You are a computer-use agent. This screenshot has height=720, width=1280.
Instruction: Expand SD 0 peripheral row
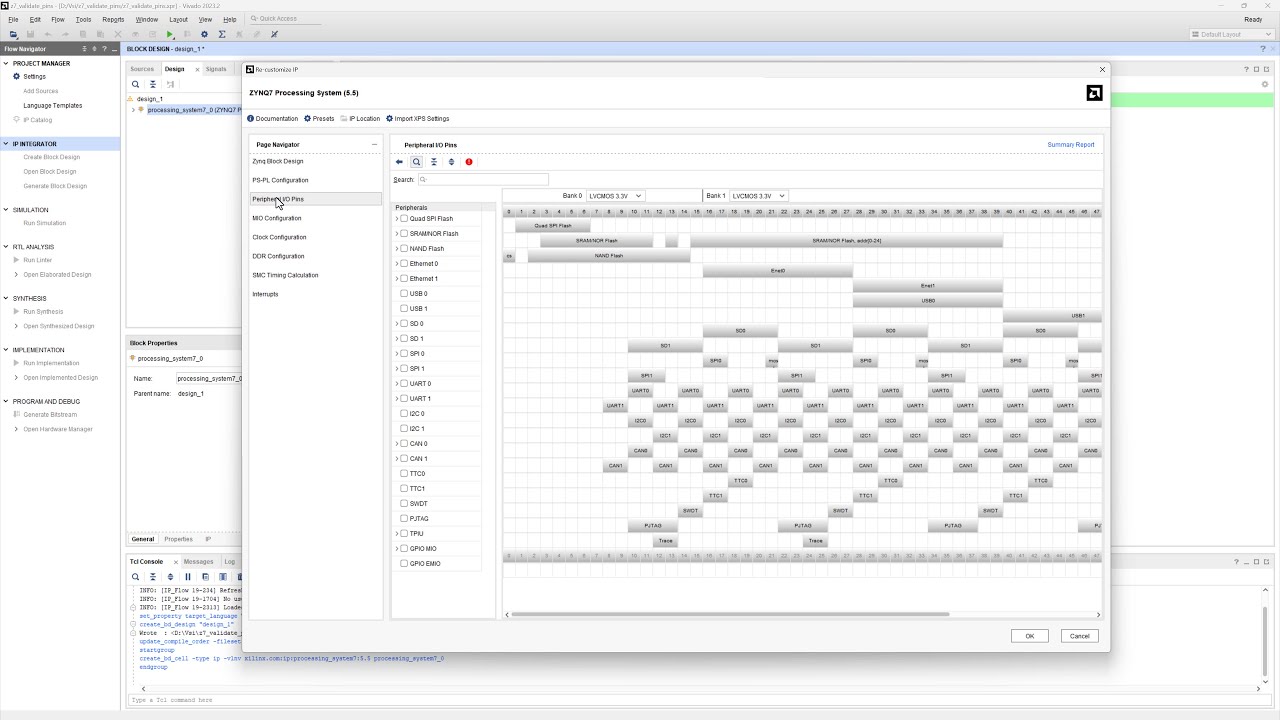396,324
